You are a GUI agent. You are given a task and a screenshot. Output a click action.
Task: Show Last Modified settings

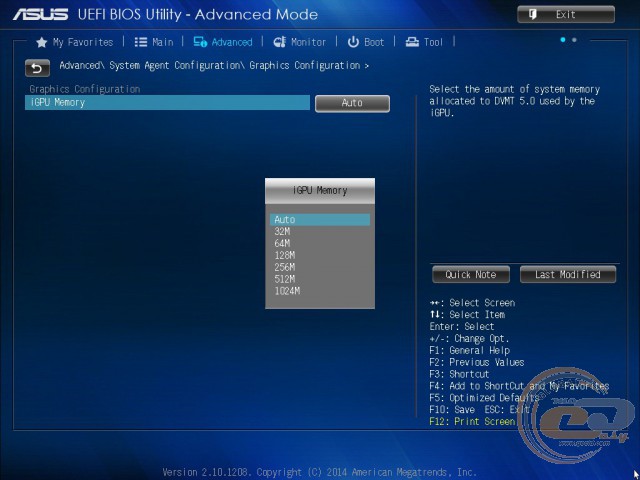point(568,274)
